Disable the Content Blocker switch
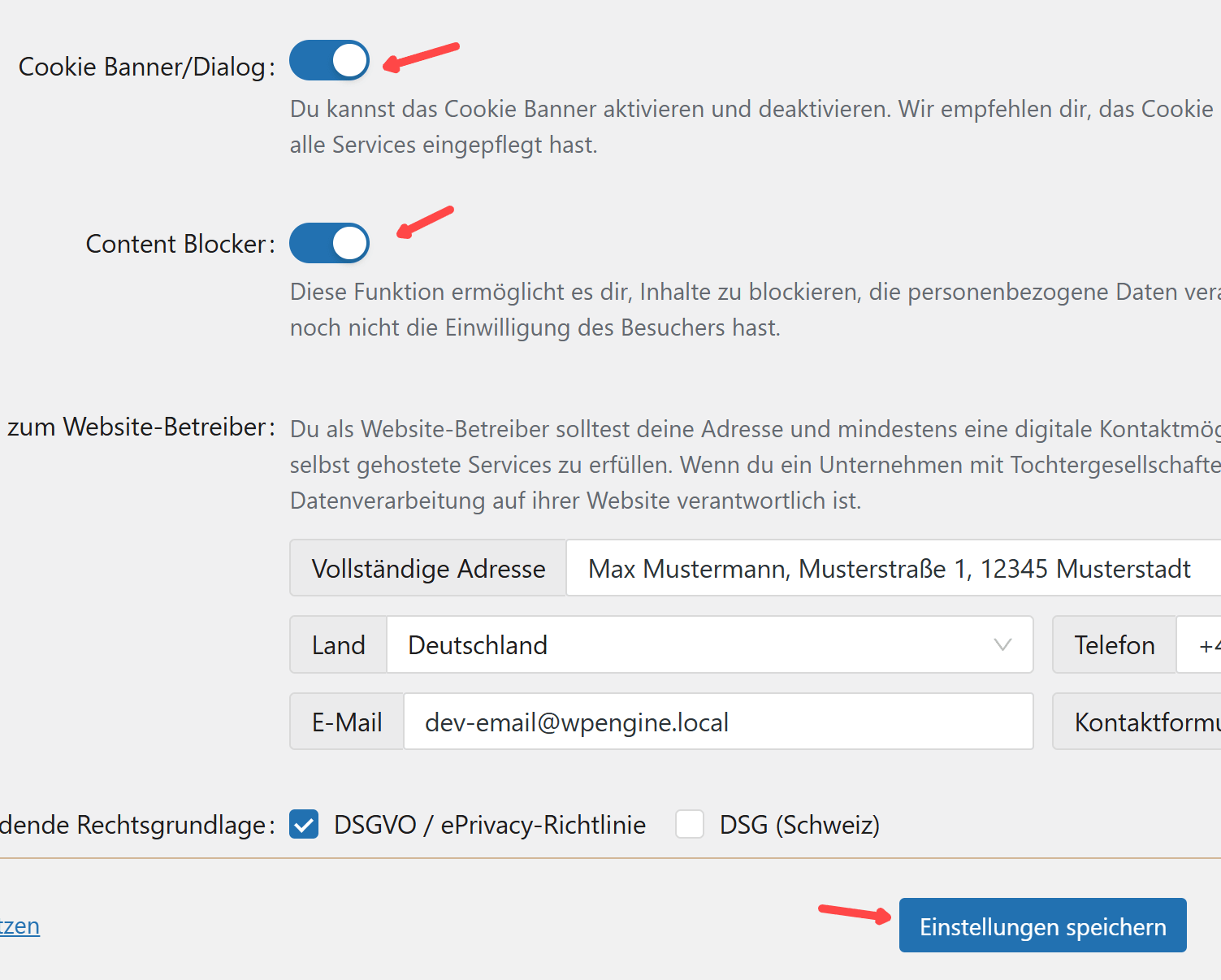This screenshot has height=980, width=1221. (x=329, y=244)
